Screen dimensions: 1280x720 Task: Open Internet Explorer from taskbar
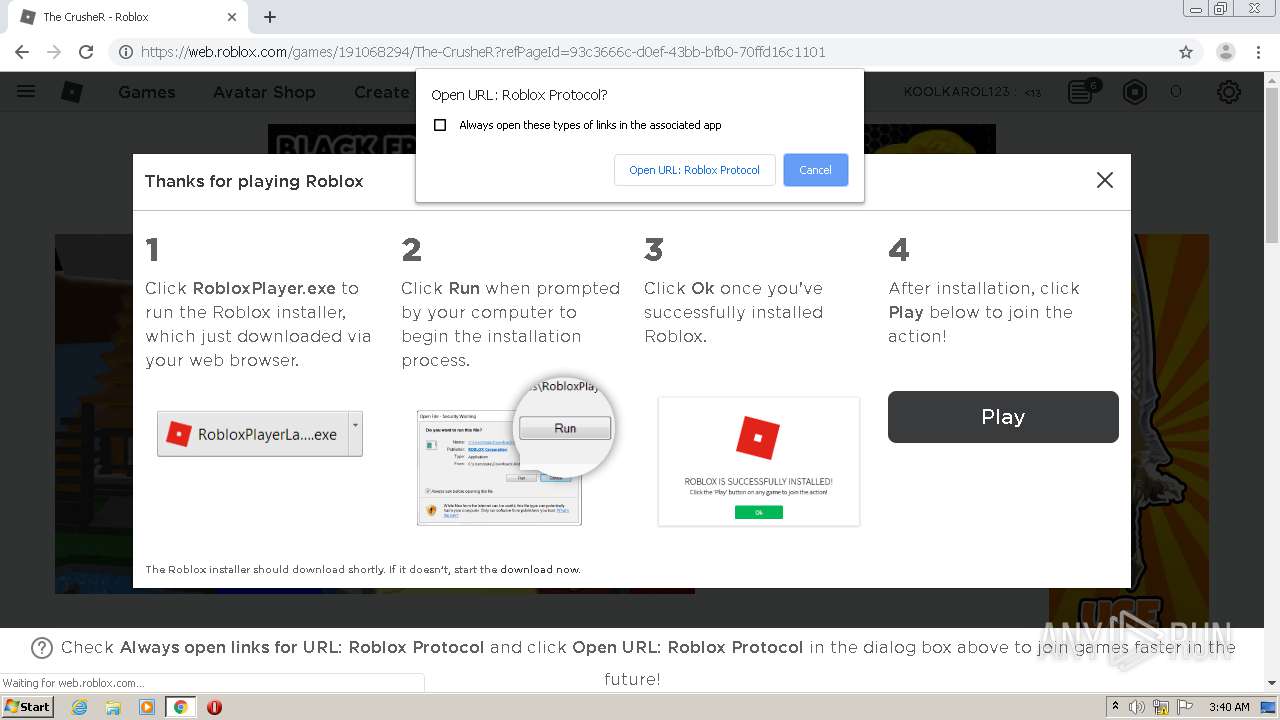click(79, 707)
